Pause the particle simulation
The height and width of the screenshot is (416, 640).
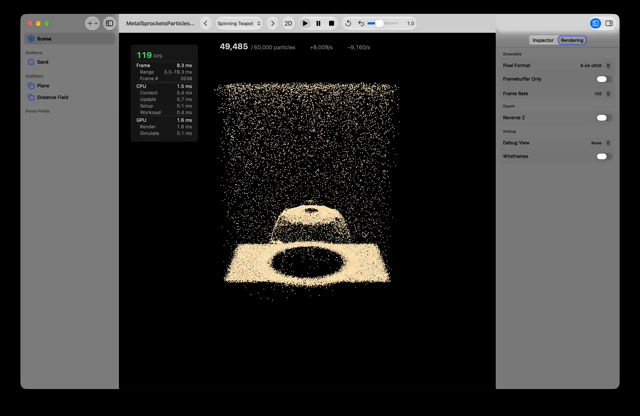click(x=318, y=23)
